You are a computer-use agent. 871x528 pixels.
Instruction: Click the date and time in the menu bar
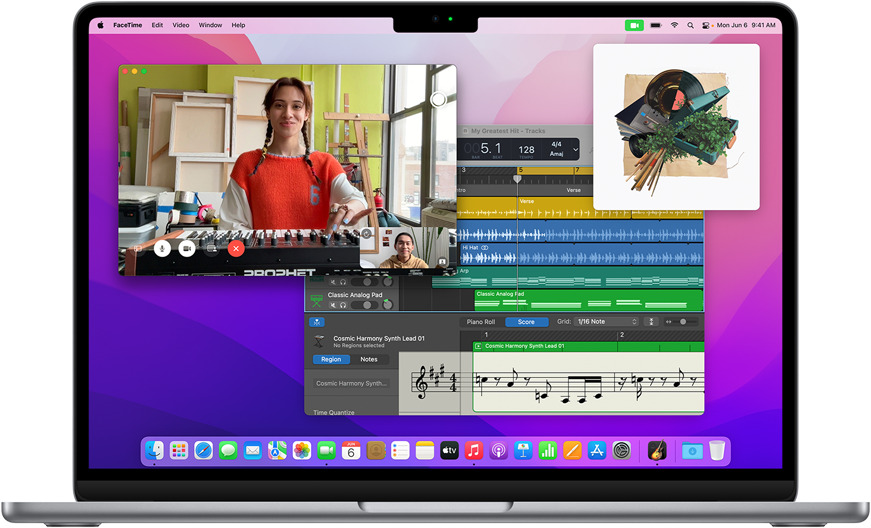coord(746,25)
